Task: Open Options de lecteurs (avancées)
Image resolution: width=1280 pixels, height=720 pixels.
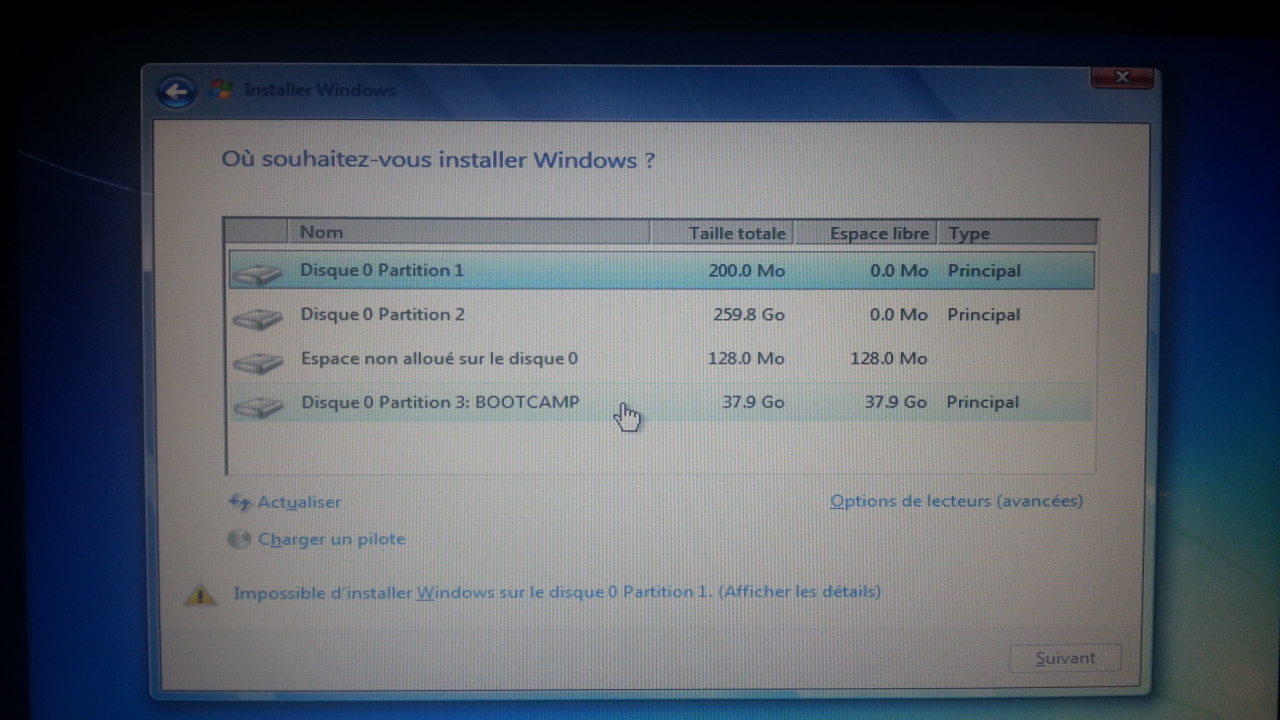Action: [956, 501]
